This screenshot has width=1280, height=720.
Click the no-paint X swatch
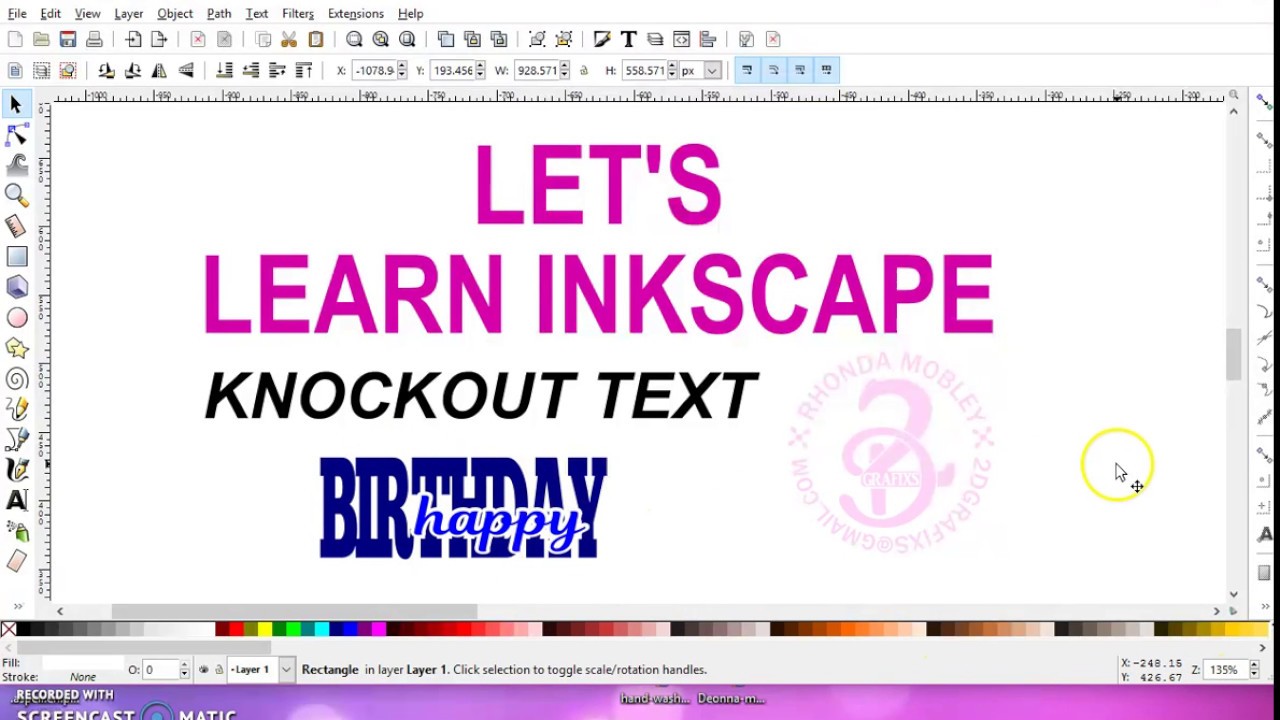coord(9,629)
